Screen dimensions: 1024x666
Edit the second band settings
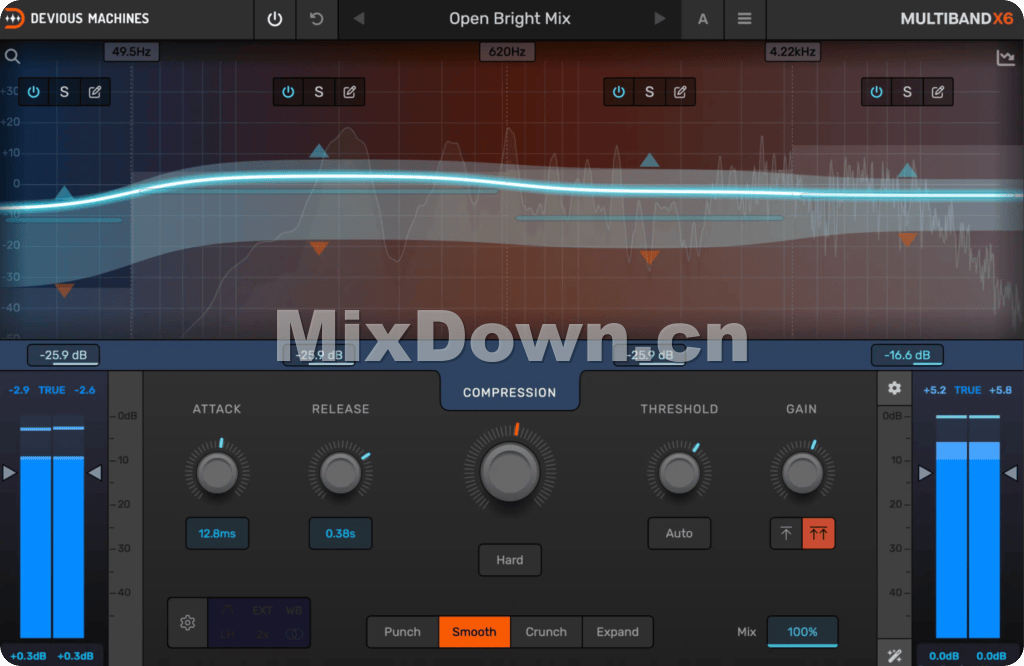(x=349, y=92)
